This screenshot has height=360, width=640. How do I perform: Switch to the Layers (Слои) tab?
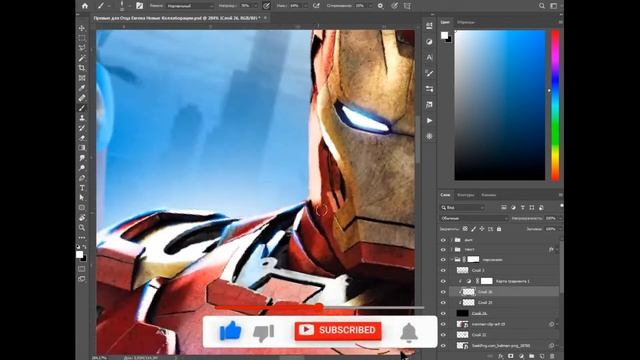pyautogui.click(x=445, y=195)
